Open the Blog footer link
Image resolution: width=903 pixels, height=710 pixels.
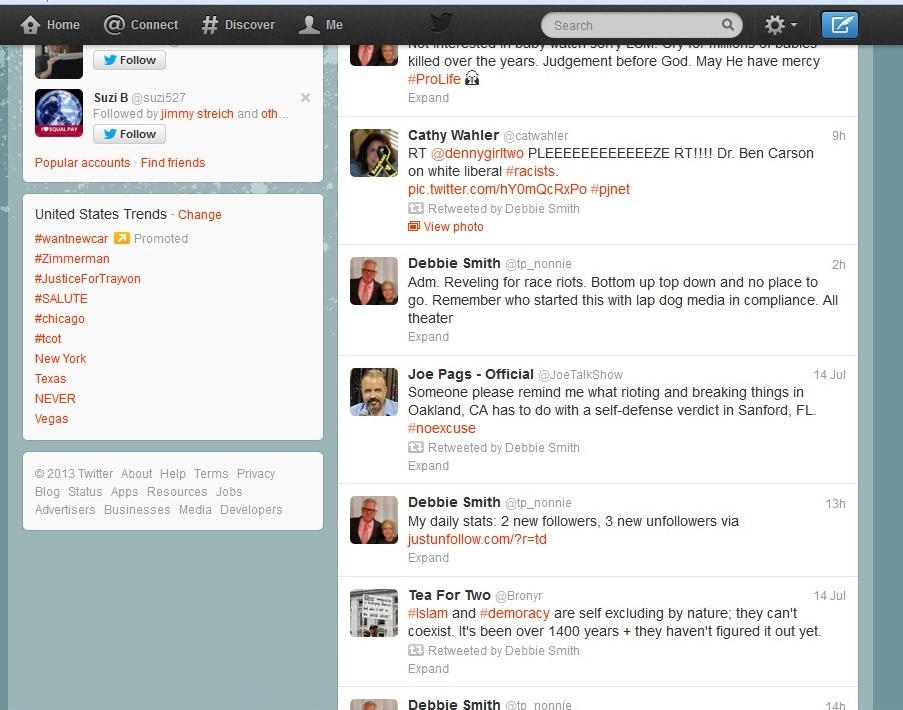click(x=47, y=492)
